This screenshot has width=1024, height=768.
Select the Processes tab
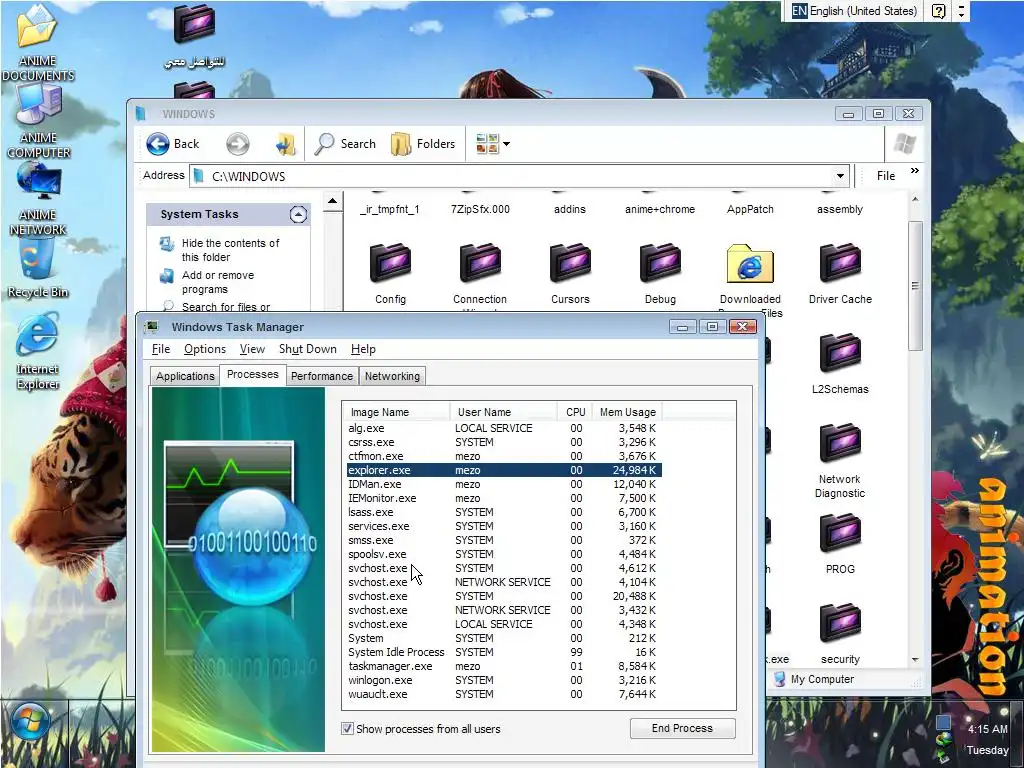point(253,374)
